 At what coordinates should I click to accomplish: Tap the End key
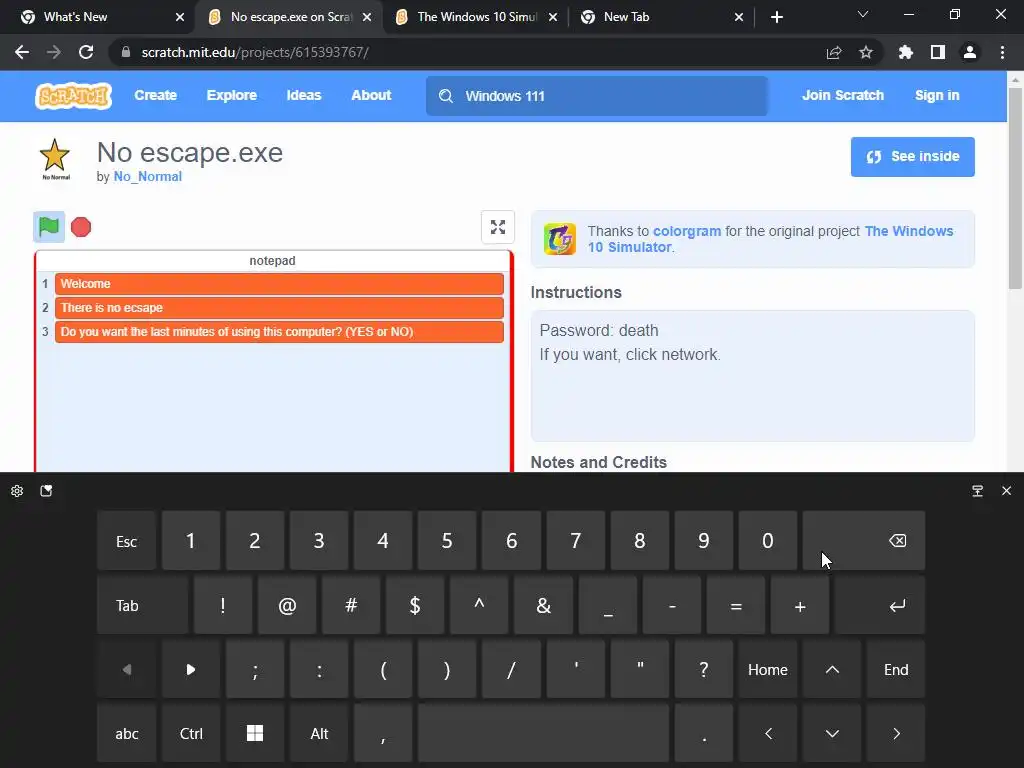pos(896,669)
